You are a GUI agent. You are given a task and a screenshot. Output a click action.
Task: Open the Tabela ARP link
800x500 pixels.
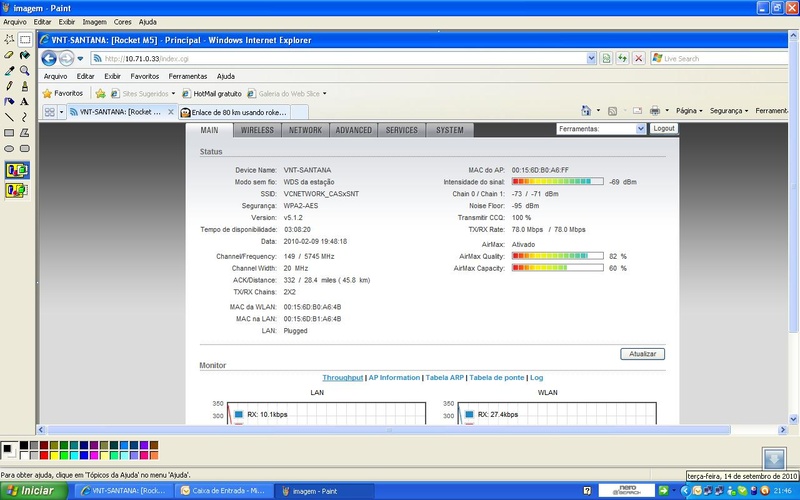tap(444, 378)
